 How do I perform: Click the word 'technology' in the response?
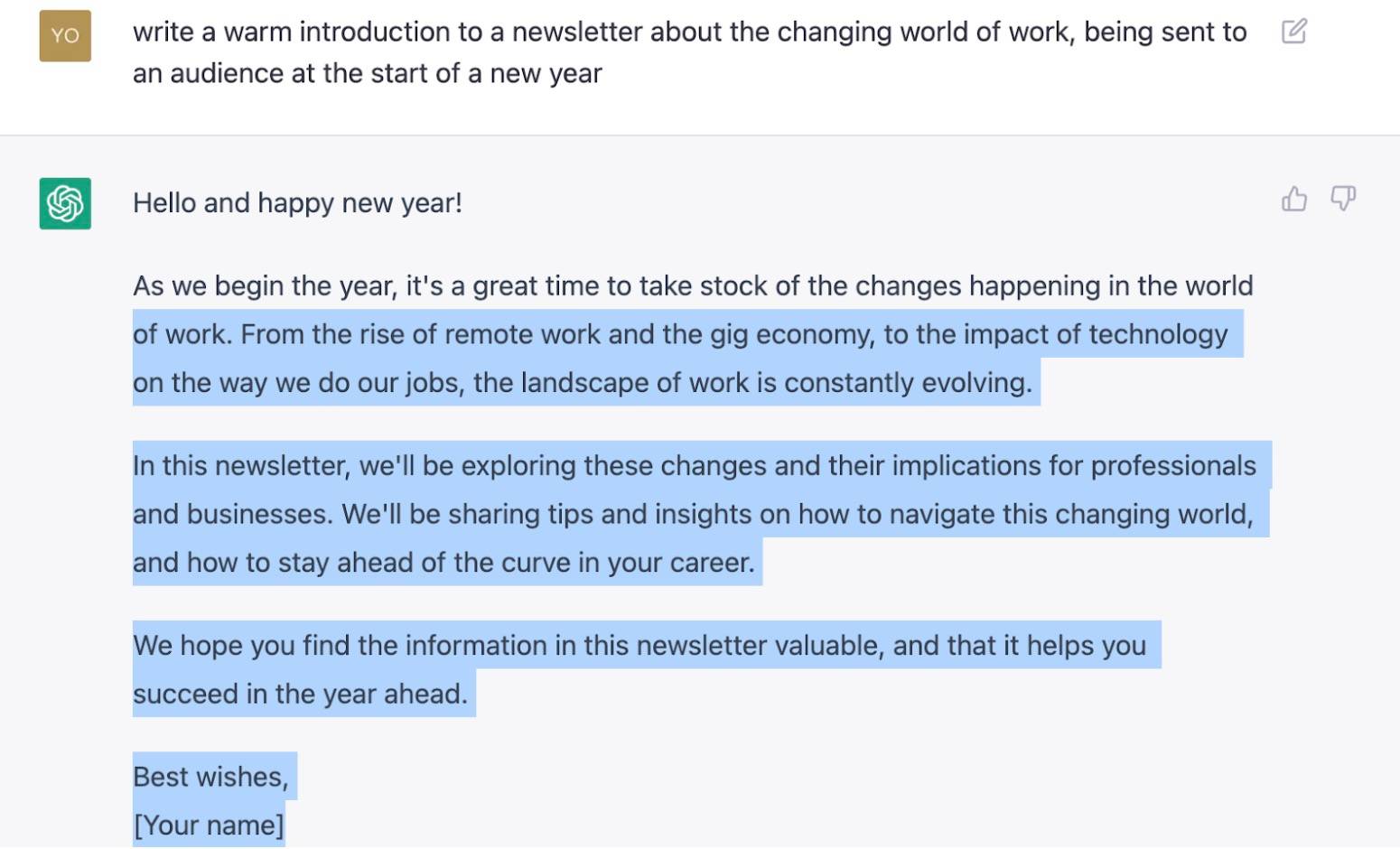click(1158, 335)
